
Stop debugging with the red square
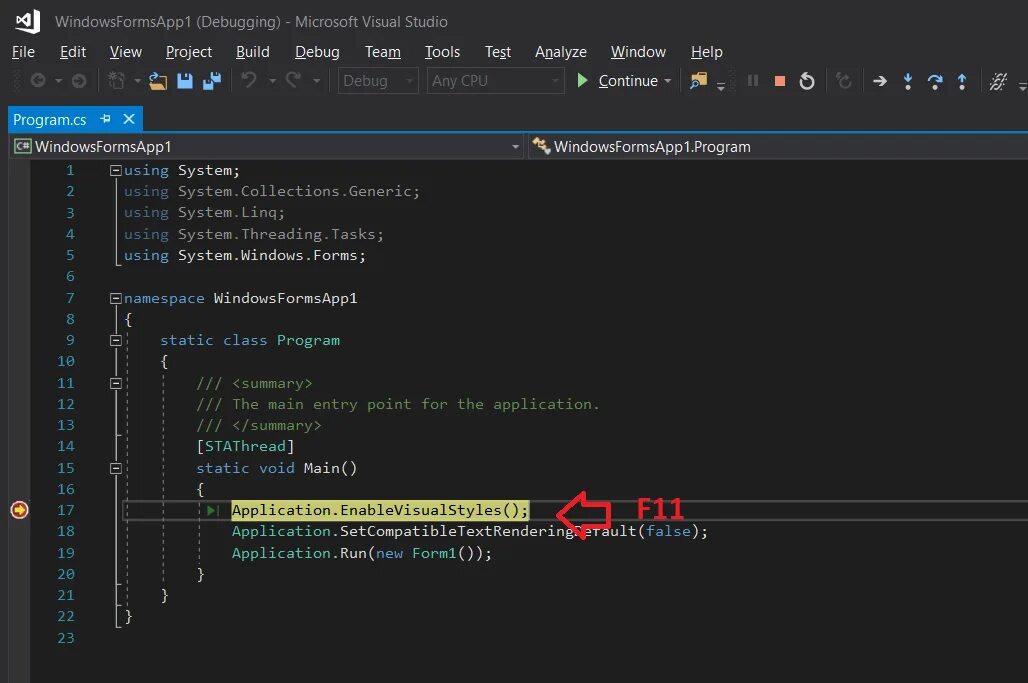[x=780, y=81]
